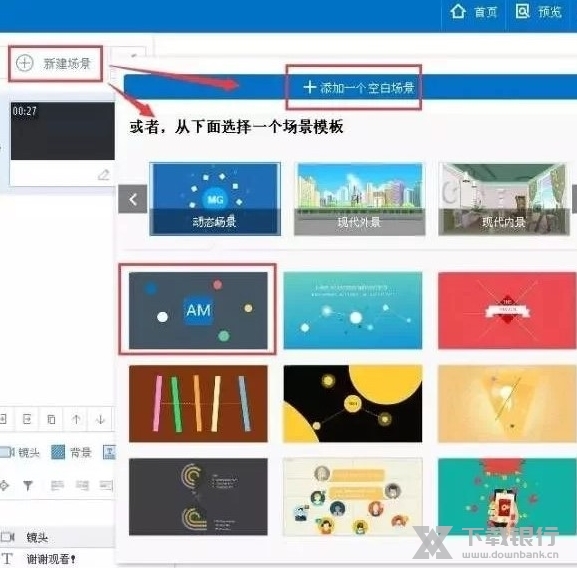
Task: Choose the green hand-holding-phone template
Action: (507, 497)
